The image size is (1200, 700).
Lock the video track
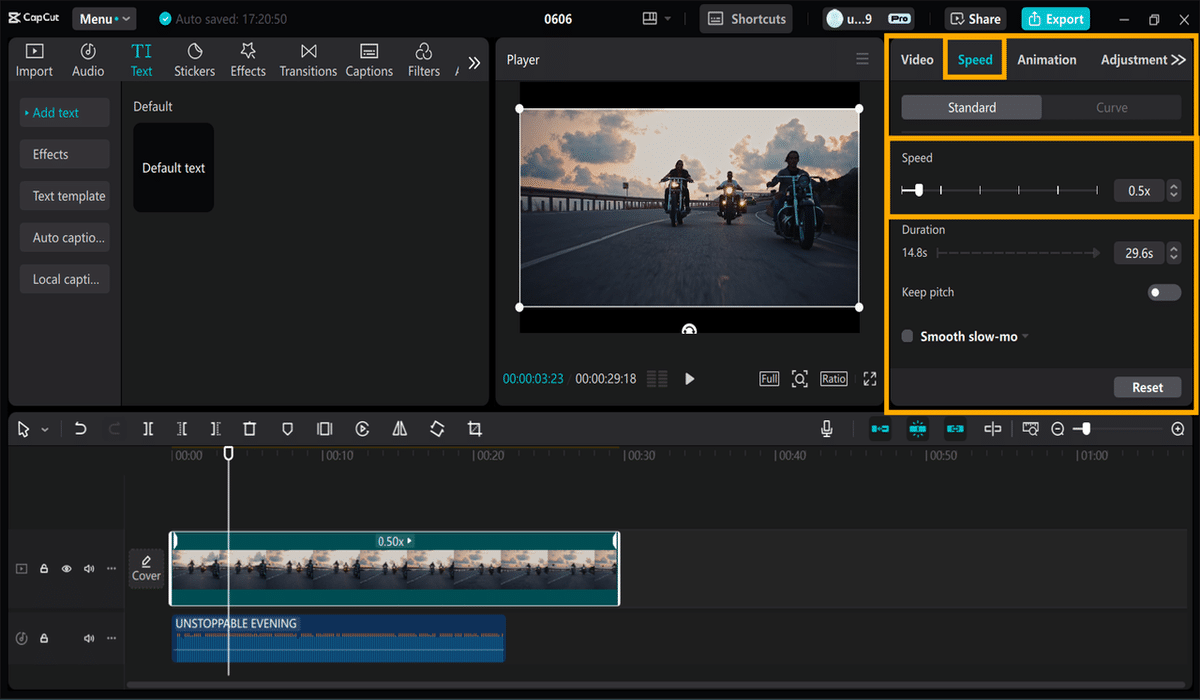(x=44, y=568)
